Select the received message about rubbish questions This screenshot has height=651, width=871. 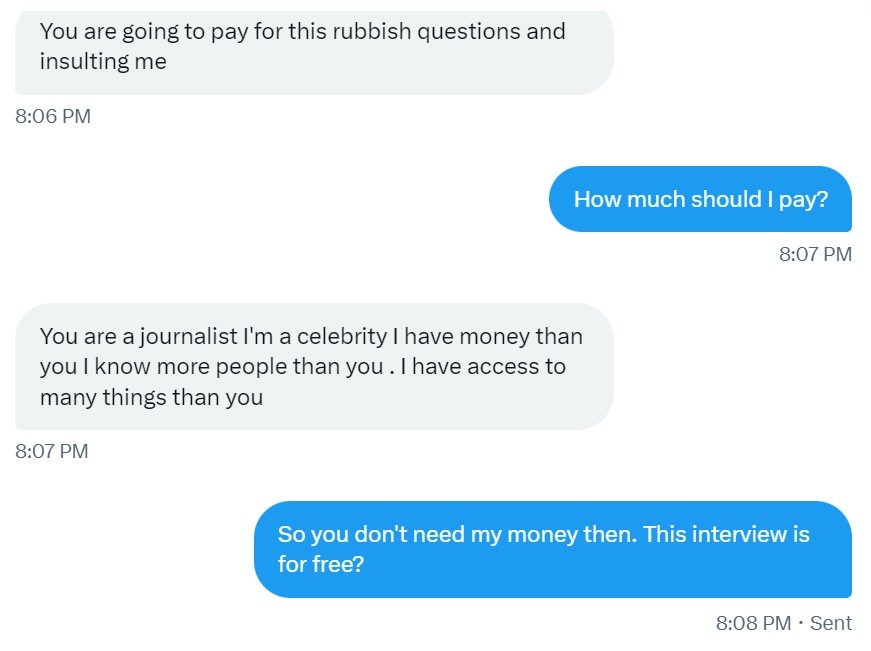click(x=314, y=52)
